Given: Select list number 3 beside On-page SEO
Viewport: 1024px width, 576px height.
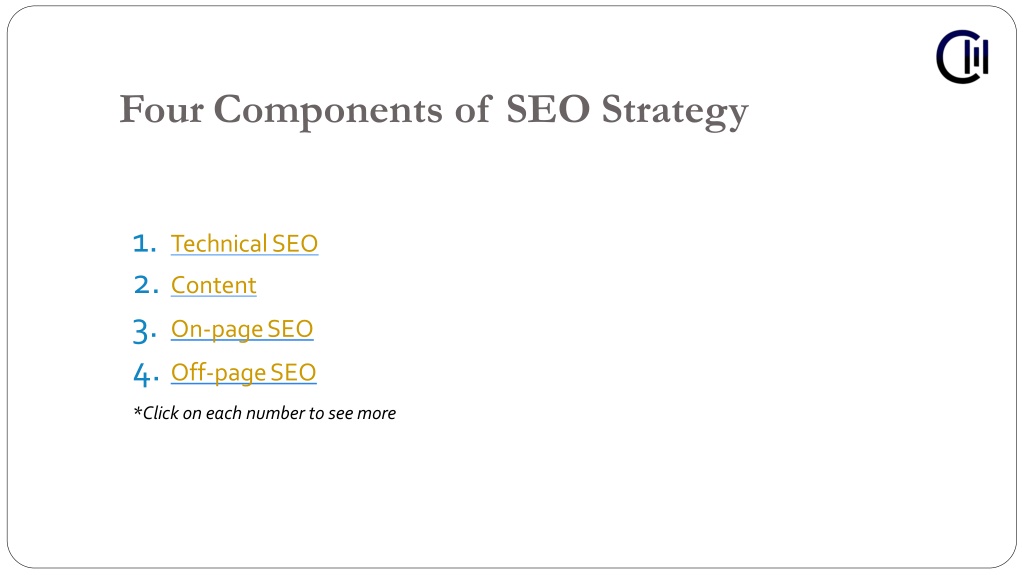Looking at the screenshot, I should coord(144,331).
